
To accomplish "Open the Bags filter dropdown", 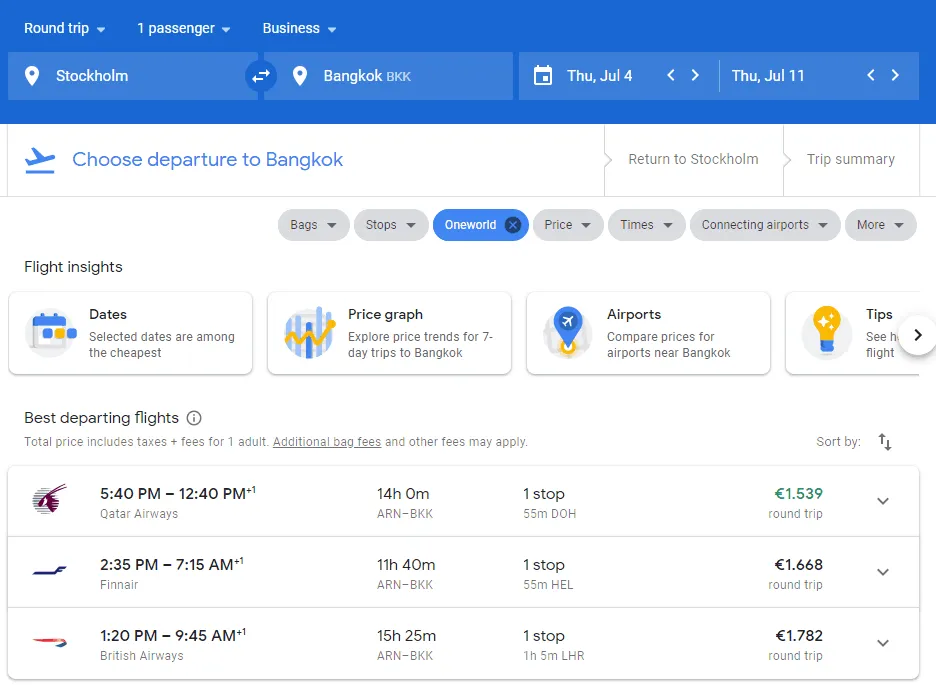I will (x=313, y=225).
